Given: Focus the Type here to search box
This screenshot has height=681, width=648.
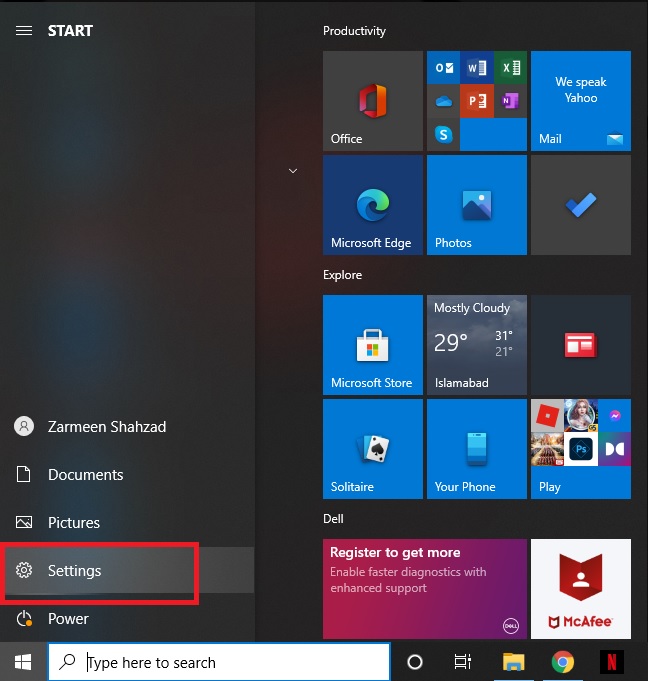Looking at the screenshot, I should pos(219,662).
